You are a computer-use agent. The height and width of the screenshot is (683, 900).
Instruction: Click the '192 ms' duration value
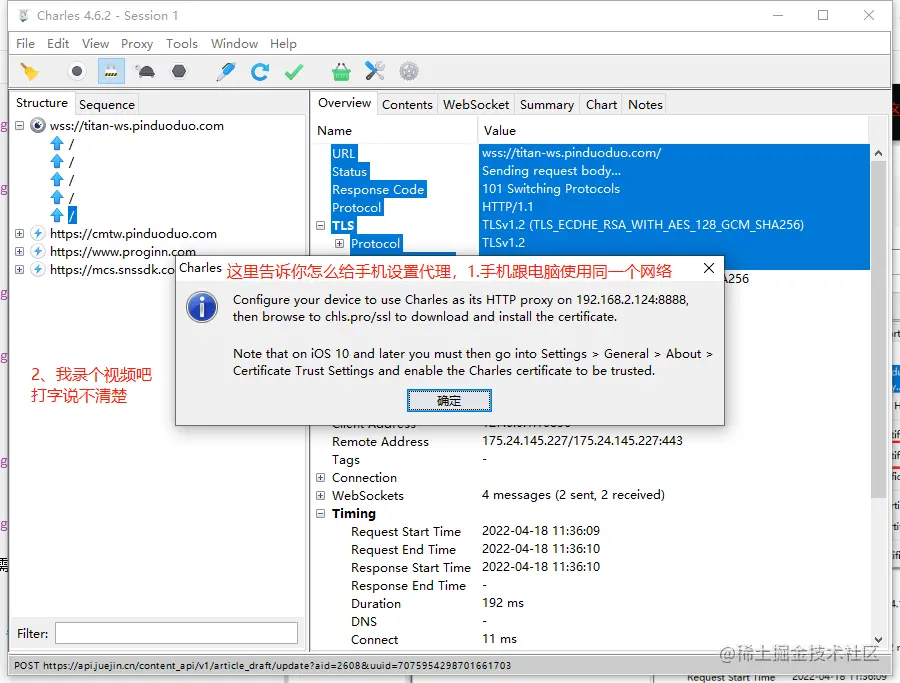point(503,603)
